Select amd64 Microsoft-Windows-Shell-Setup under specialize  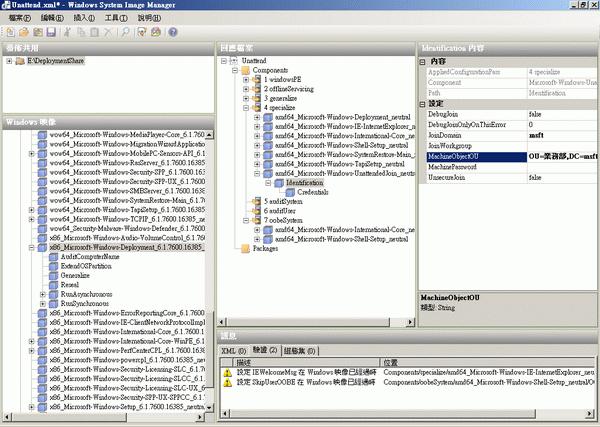coord(341,145)
